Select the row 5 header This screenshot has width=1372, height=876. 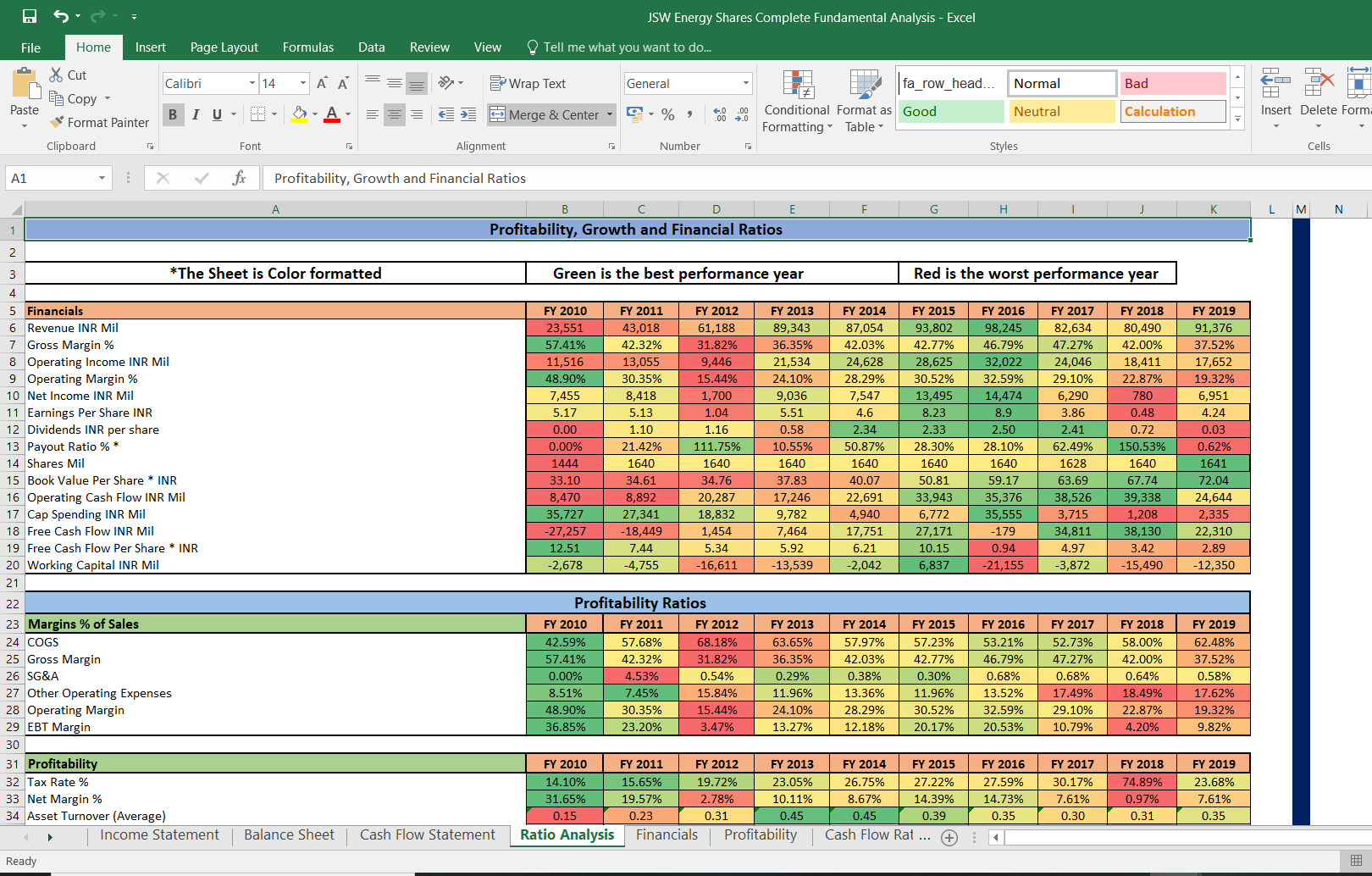(x=13, y=311)
